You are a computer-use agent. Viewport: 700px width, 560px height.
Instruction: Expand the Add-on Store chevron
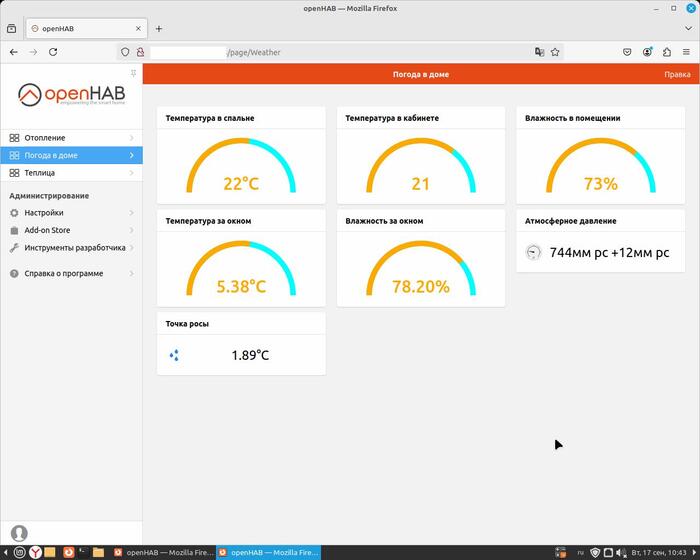132,230
